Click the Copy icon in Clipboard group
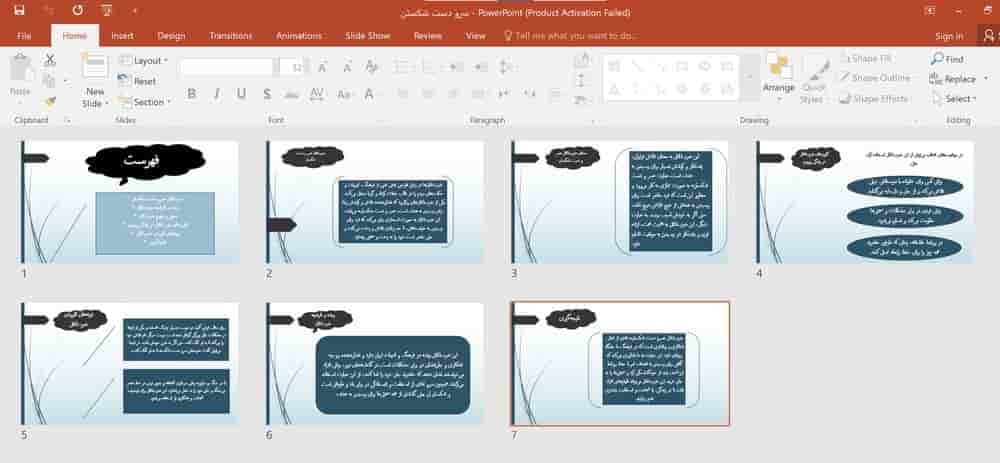Screen dimensions: 1000x463 pos(49,81)
